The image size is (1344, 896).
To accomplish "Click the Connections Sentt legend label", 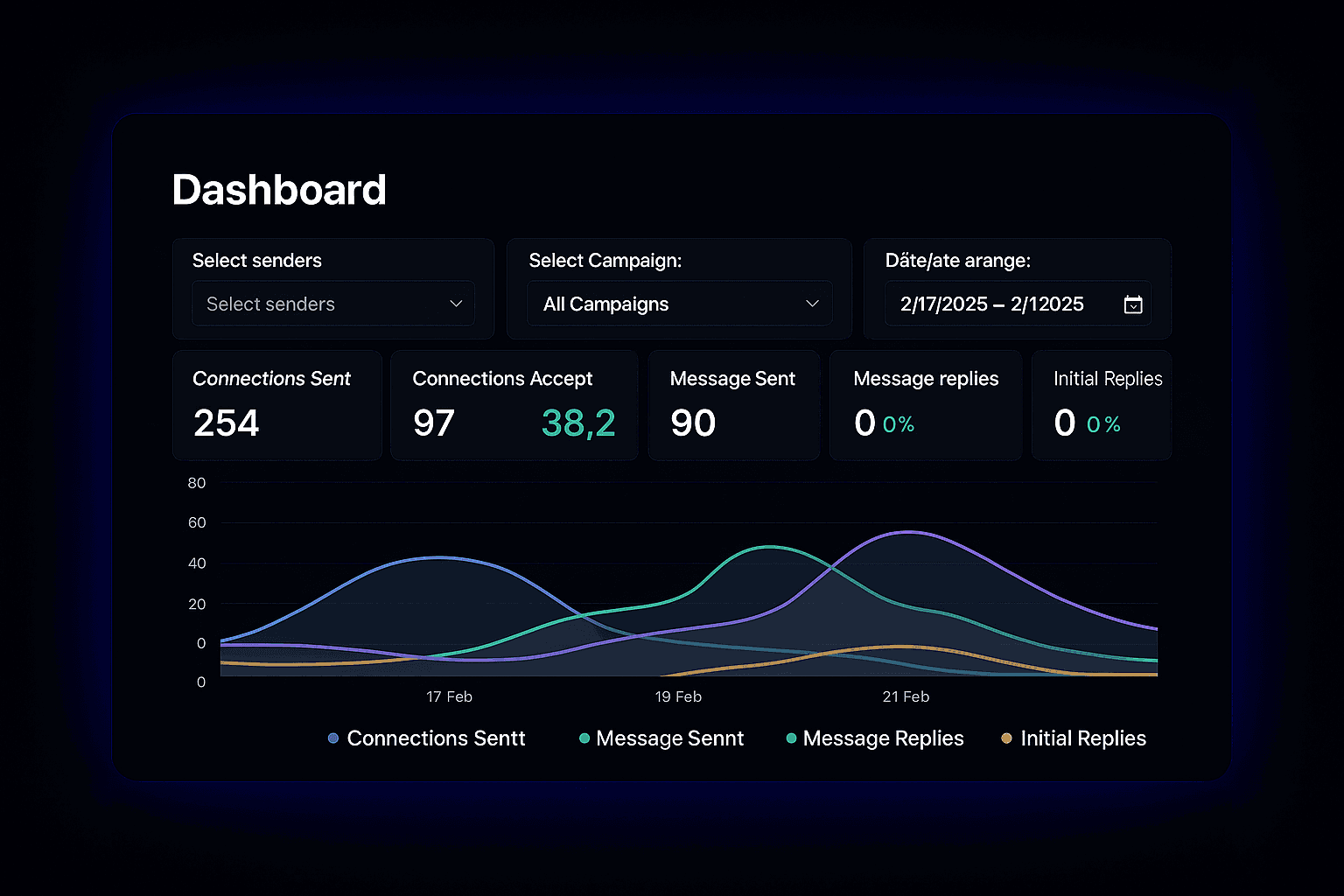I will [x=436, y=738].
